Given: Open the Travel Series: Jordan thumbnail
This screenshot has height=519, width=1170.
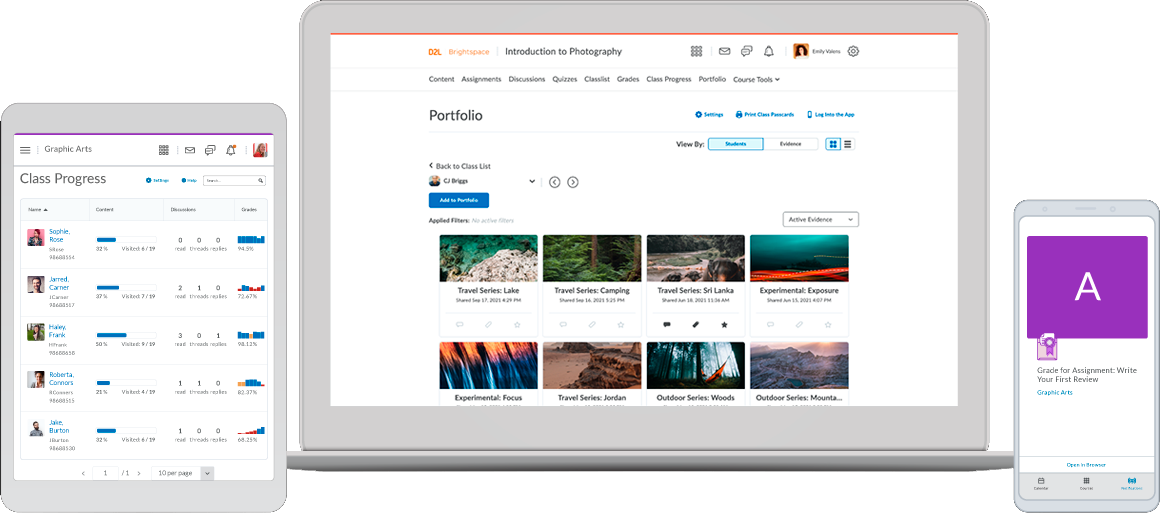Looking at the screenshot, I should point(592,365).
